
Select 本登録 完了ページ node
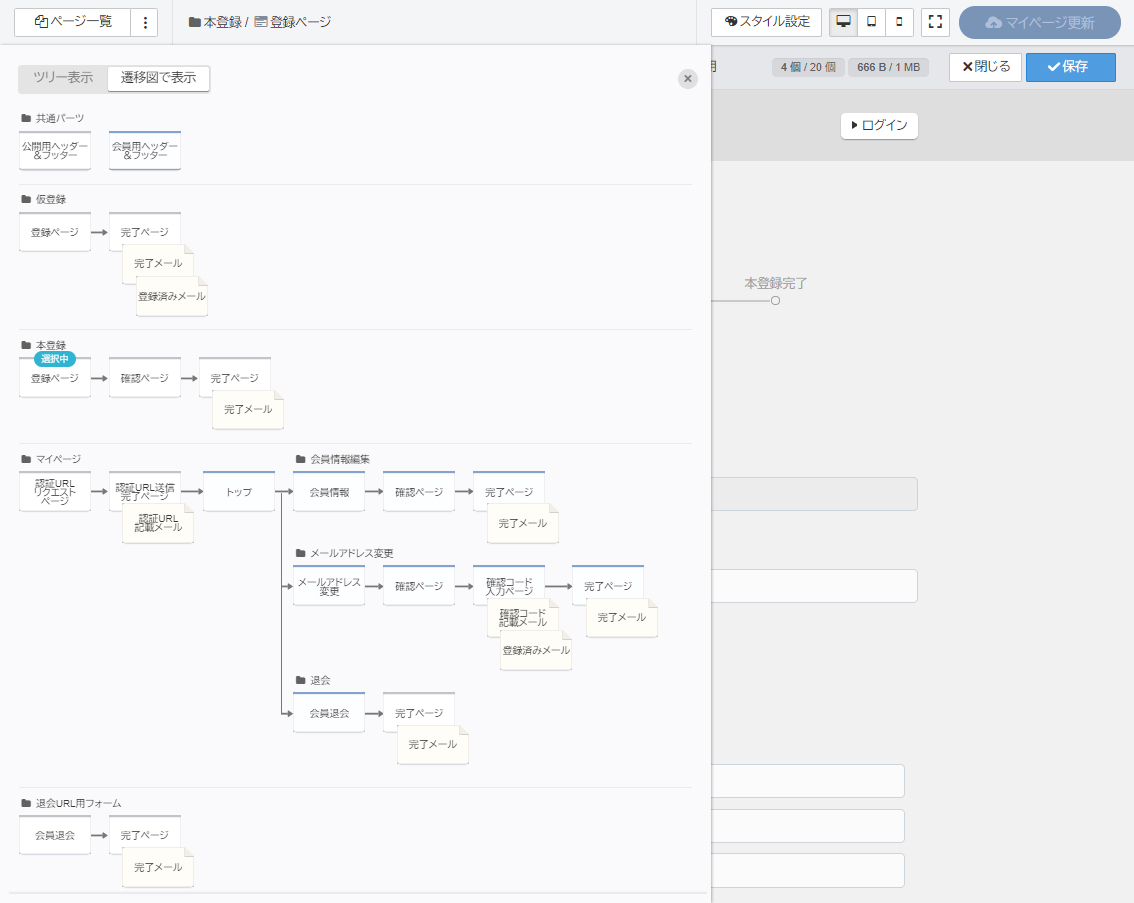click(234, 378)
